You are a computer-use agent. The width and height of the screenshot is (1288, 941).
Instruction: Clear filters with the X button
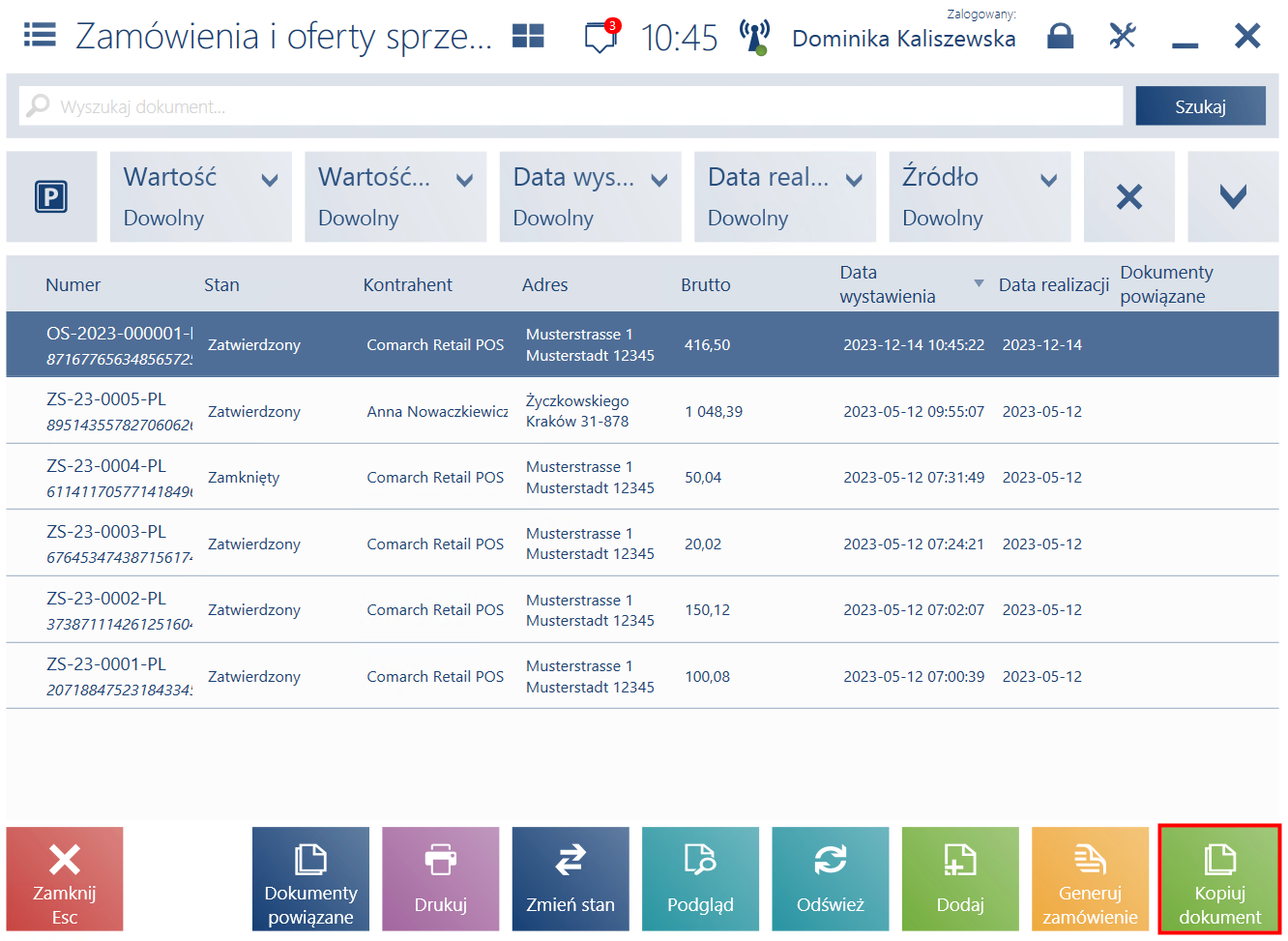click(1129, 196)
